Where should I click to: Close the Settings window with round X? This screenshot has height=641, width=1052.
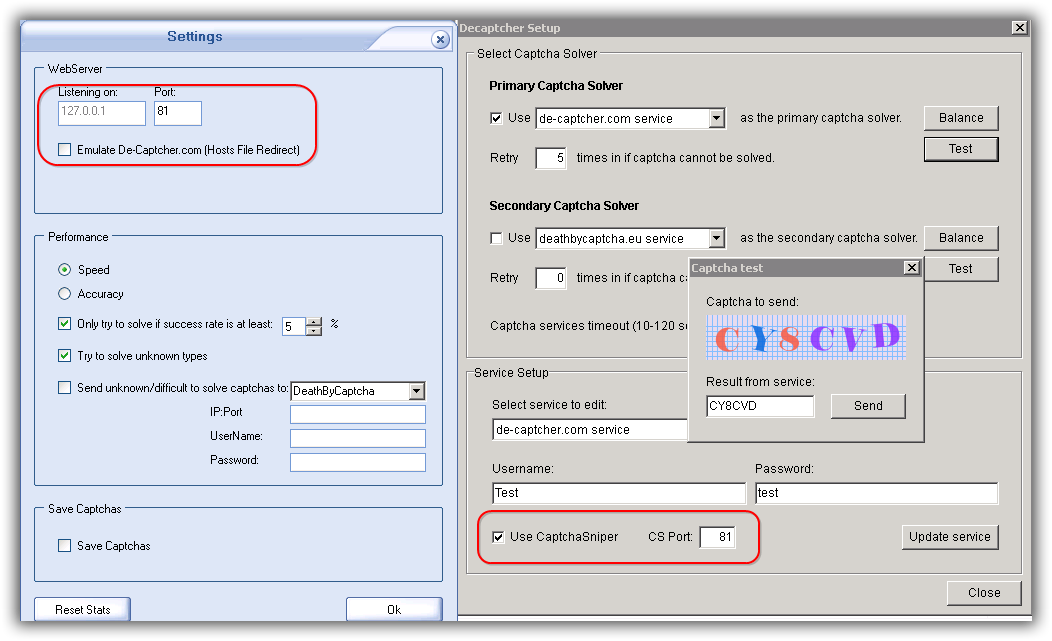click(x=440, y=40)
